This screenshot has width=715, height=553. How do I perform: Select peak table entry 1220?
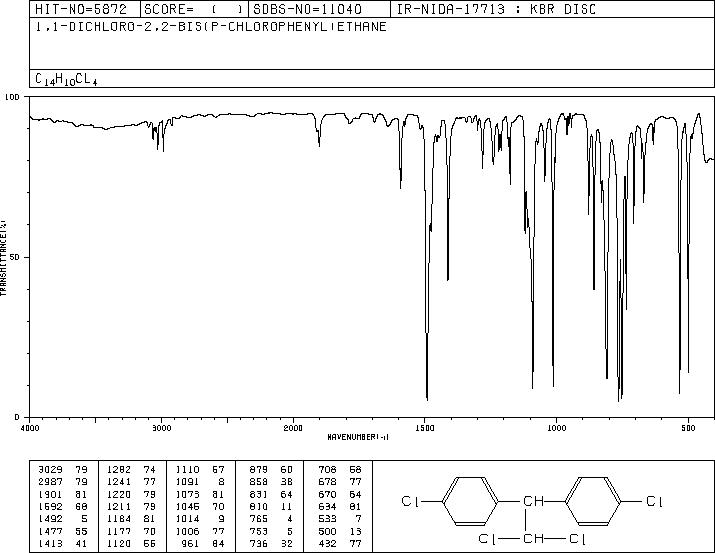[119, 494]
